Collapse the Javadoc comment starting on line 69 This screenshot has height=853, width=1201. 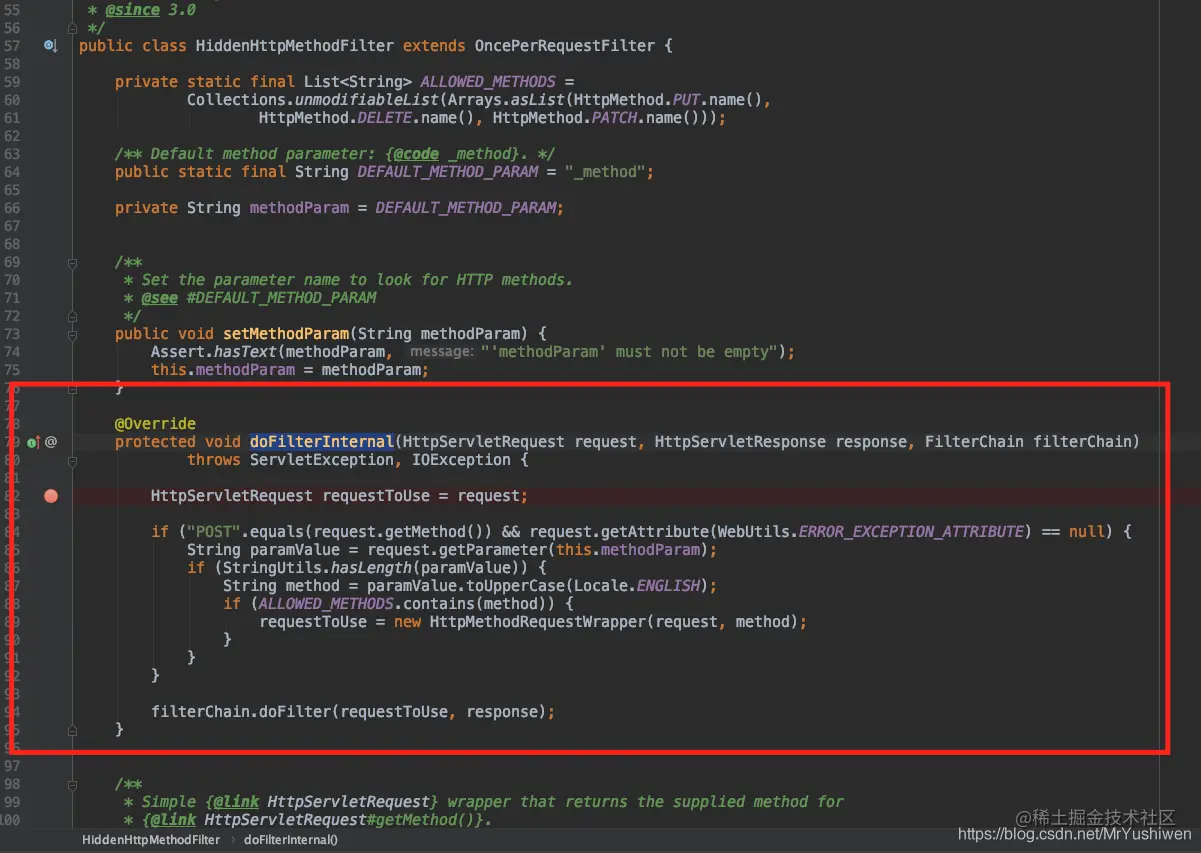[72, 262]
